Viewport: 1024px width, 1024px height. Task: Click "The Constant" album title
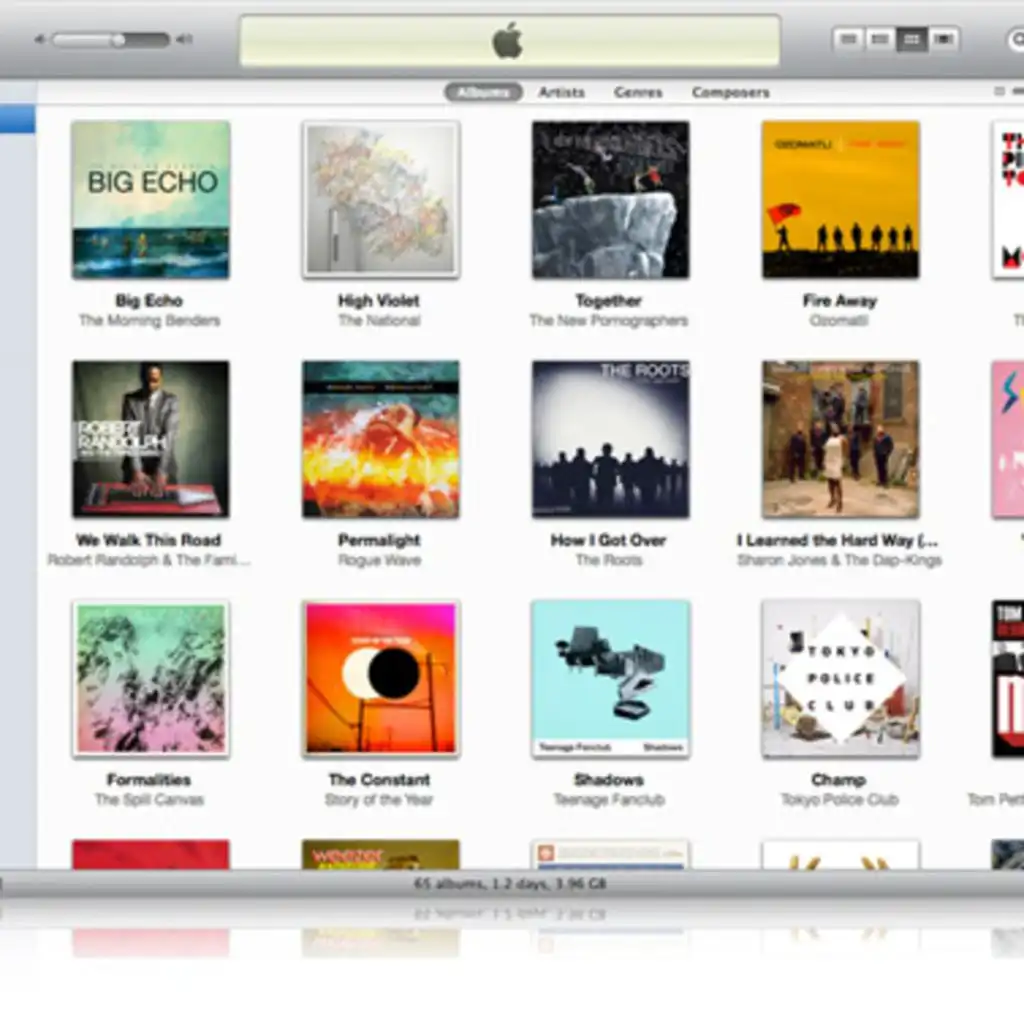point(379,780)
